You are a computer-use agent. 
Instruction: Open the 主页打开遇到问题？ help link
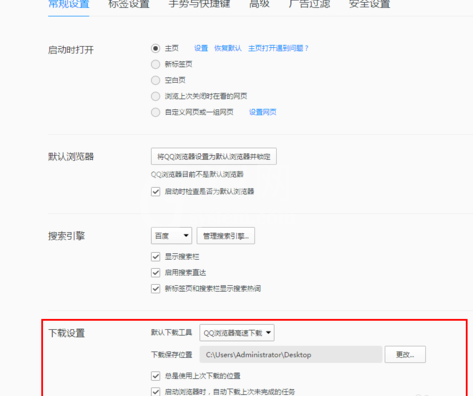click(278, 48)
